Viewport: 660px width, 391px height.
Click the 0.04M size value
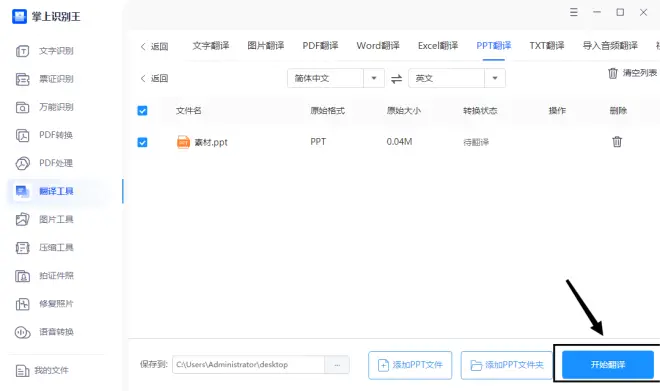(x=399, y=142)
